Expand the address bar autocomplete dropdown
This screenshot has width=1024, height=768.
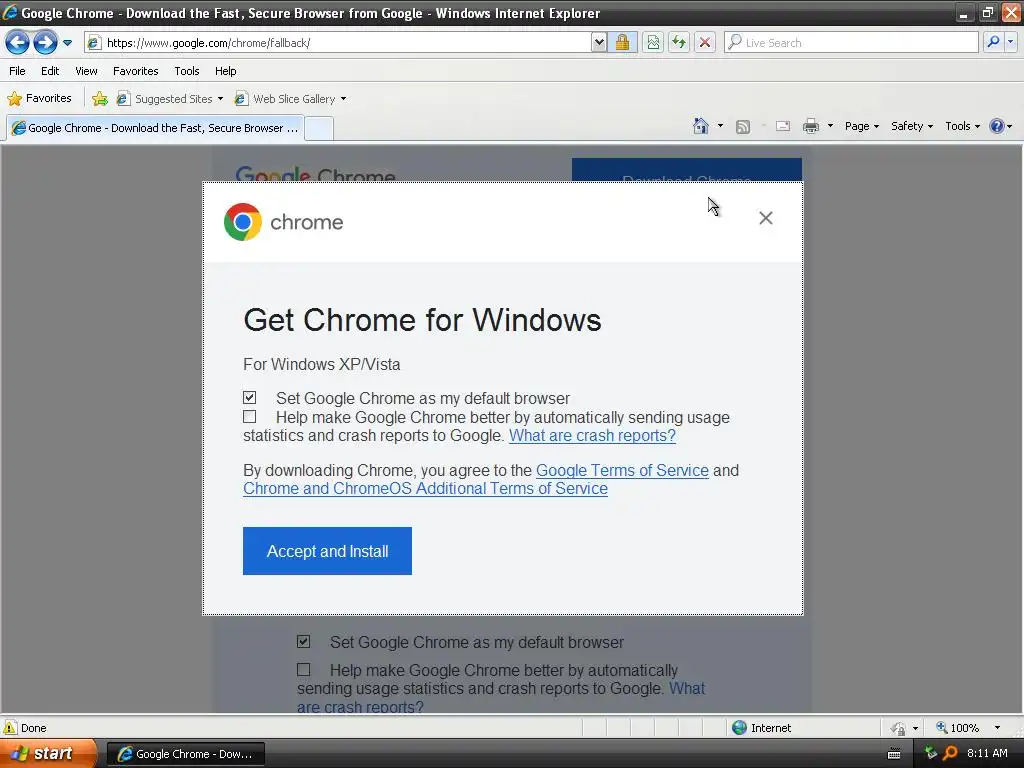(599, 42)
